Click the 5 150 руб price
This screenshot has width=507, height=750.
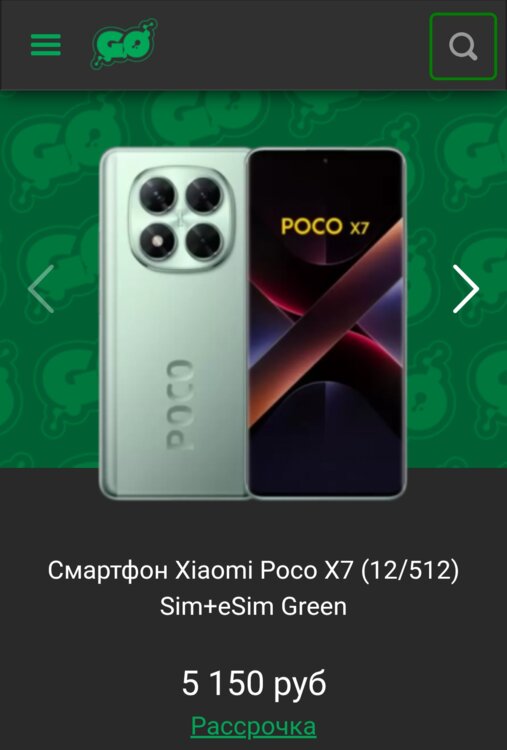pos(254,683)
